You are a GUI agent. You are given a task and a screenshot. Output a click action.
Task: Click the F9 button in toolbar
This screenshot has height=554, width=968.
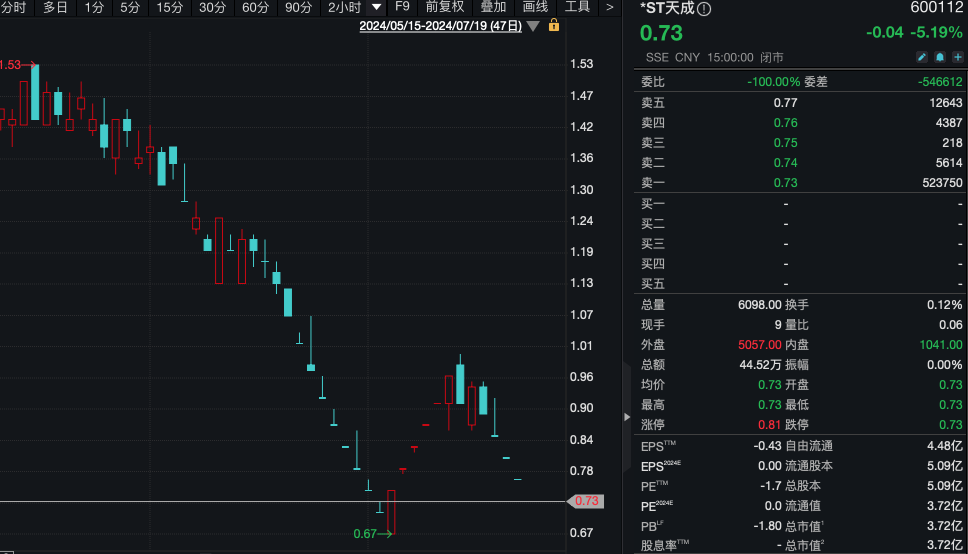pyautogui.click(x=402, y=7)
